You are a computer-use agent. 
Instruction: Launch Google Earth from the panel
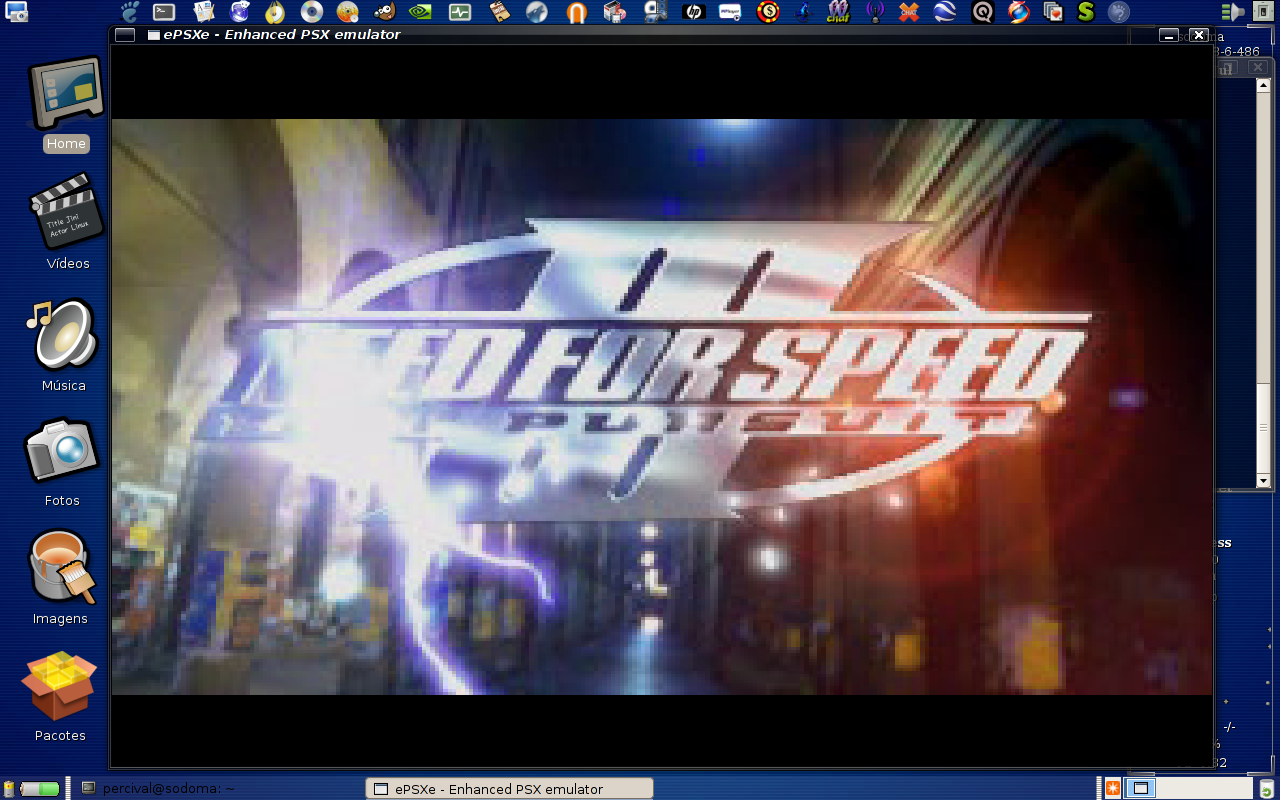(x=945, y=12)
